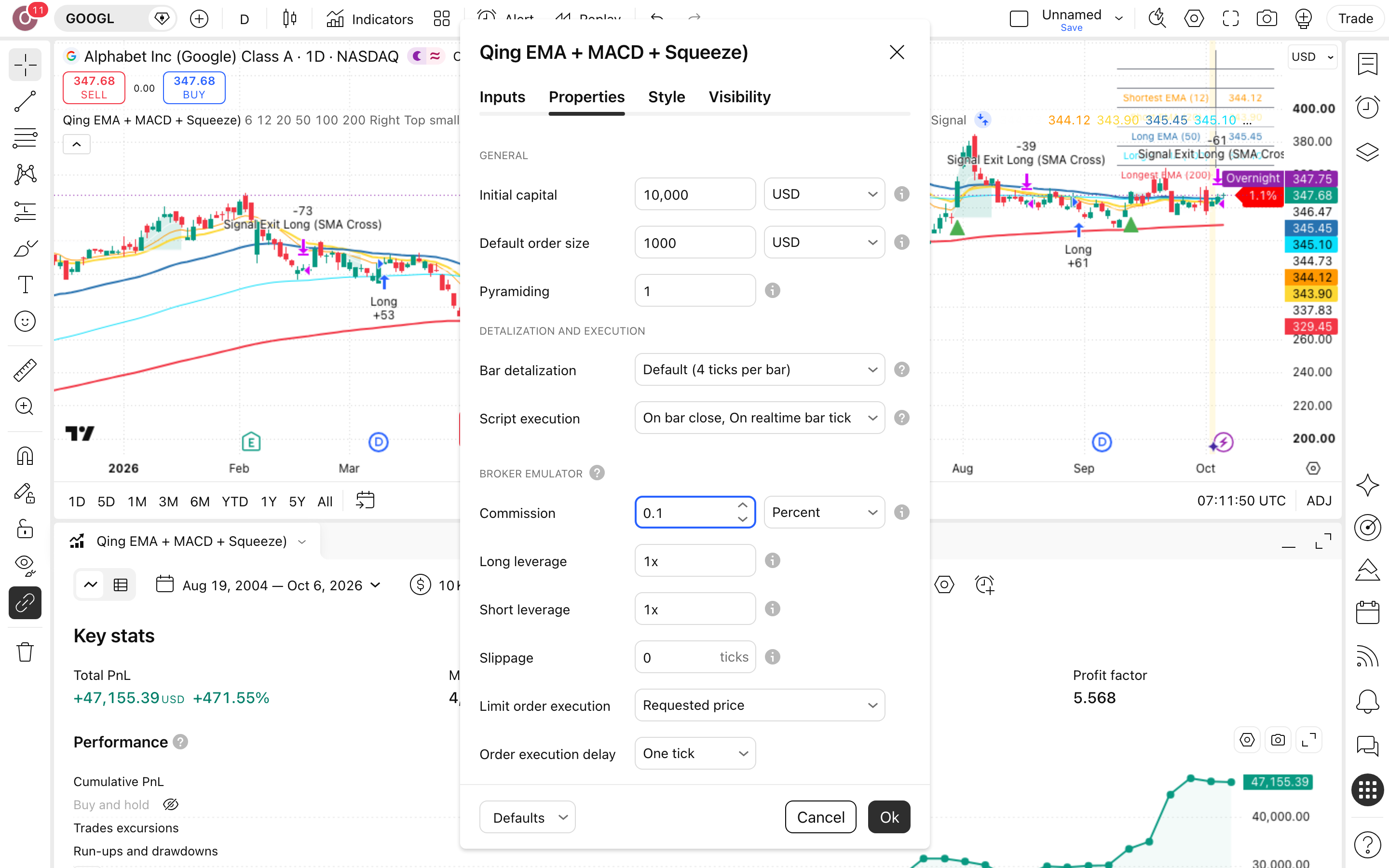
Task: Click Commission stepper up arrow
Action: click(742, 505)
